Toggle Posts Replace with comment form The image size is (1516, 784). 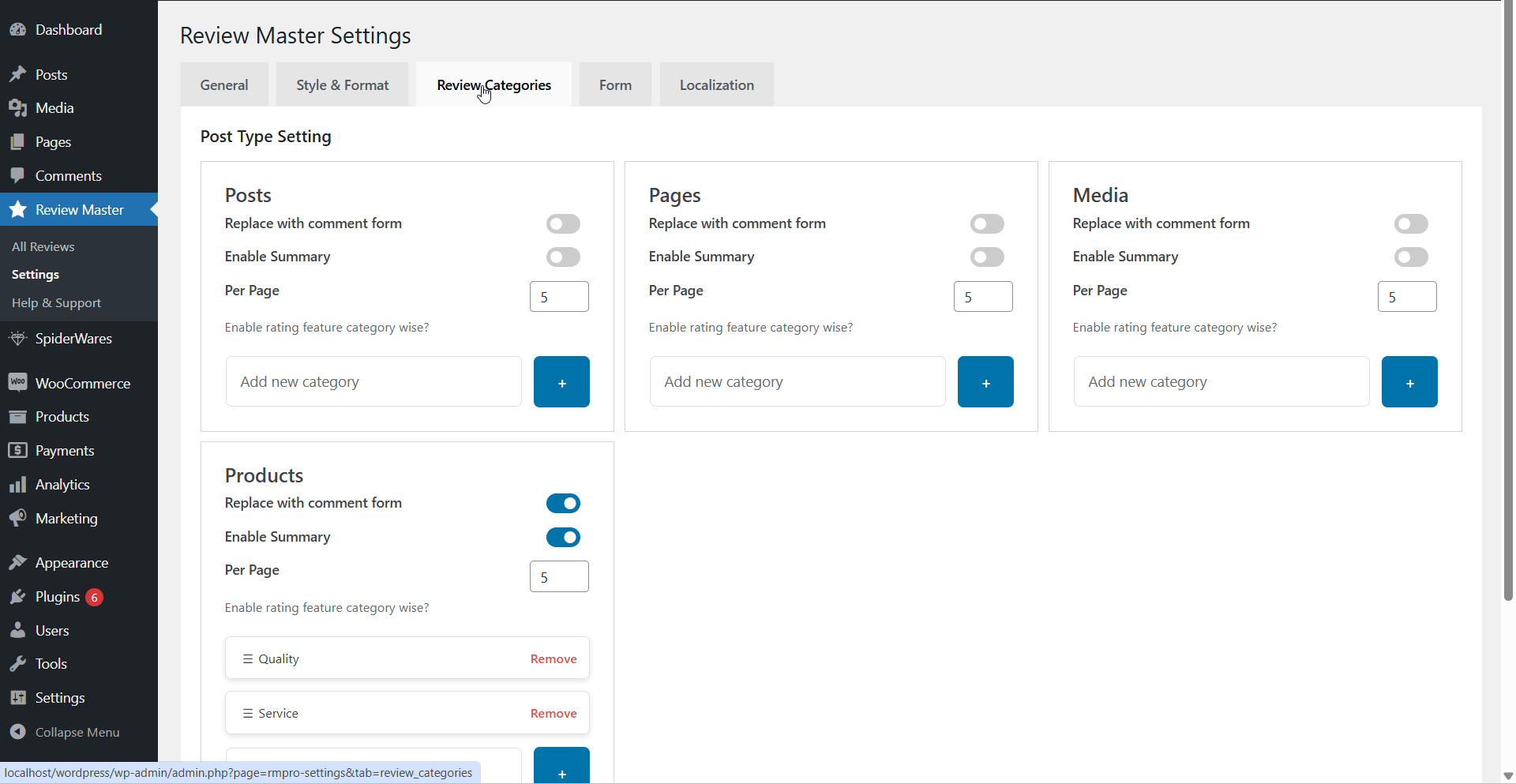[563, 223]
